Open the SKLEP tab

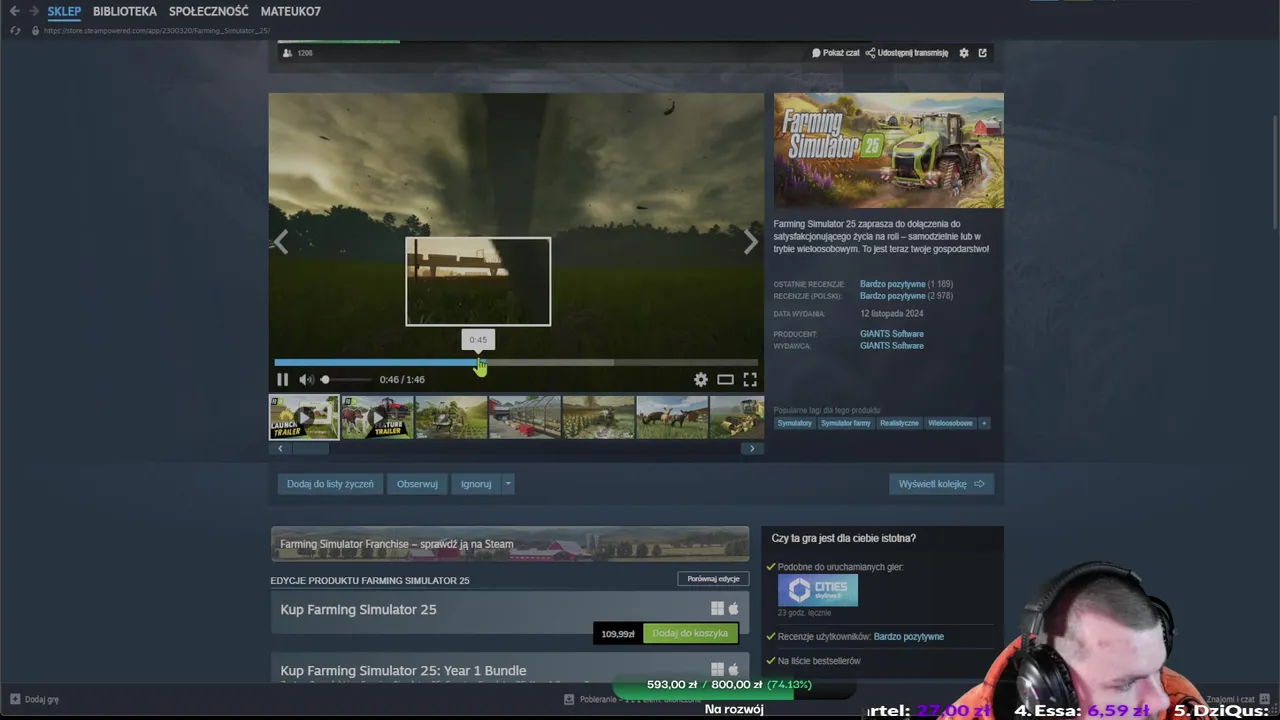click(64, 11)
